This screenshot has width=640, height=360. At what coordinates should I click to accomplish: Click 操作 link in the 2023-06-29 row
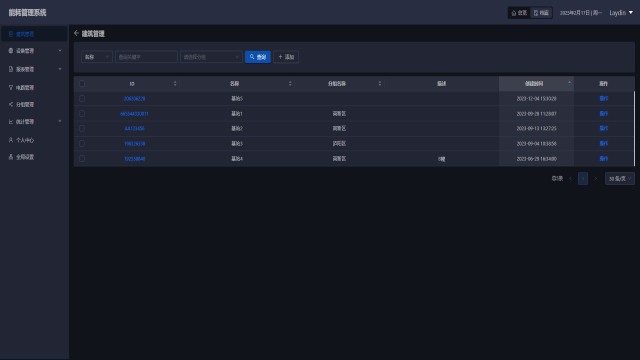603,158
